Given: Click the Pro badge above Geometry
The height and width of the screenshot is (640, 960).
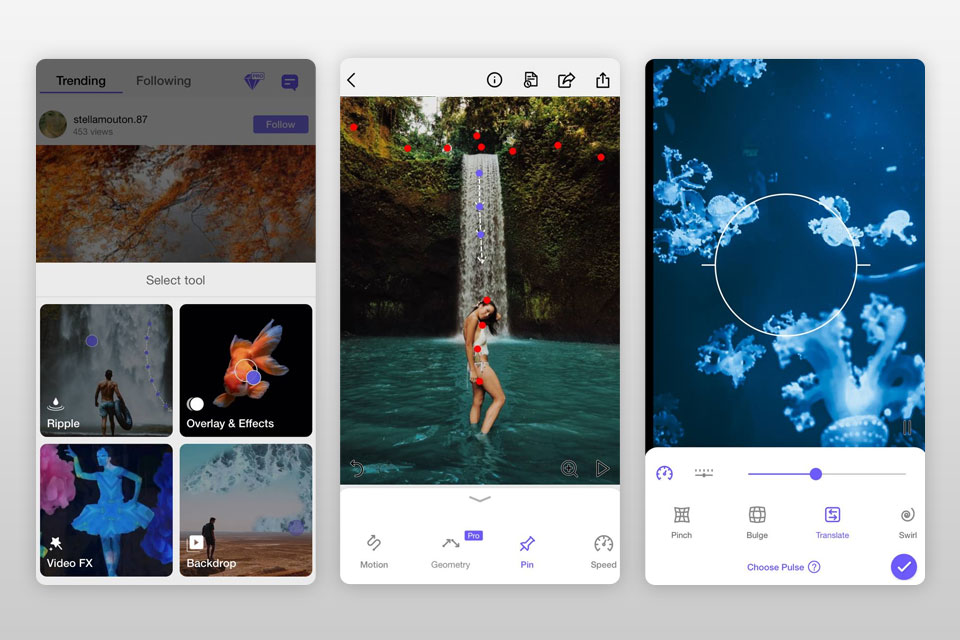Looking at the screenshot, I should 474,536.
